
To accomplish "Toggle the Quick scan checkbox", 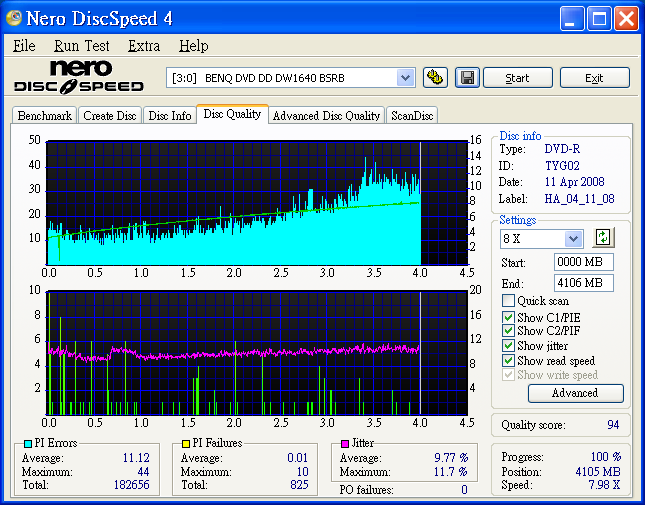I will coord(508,301).
